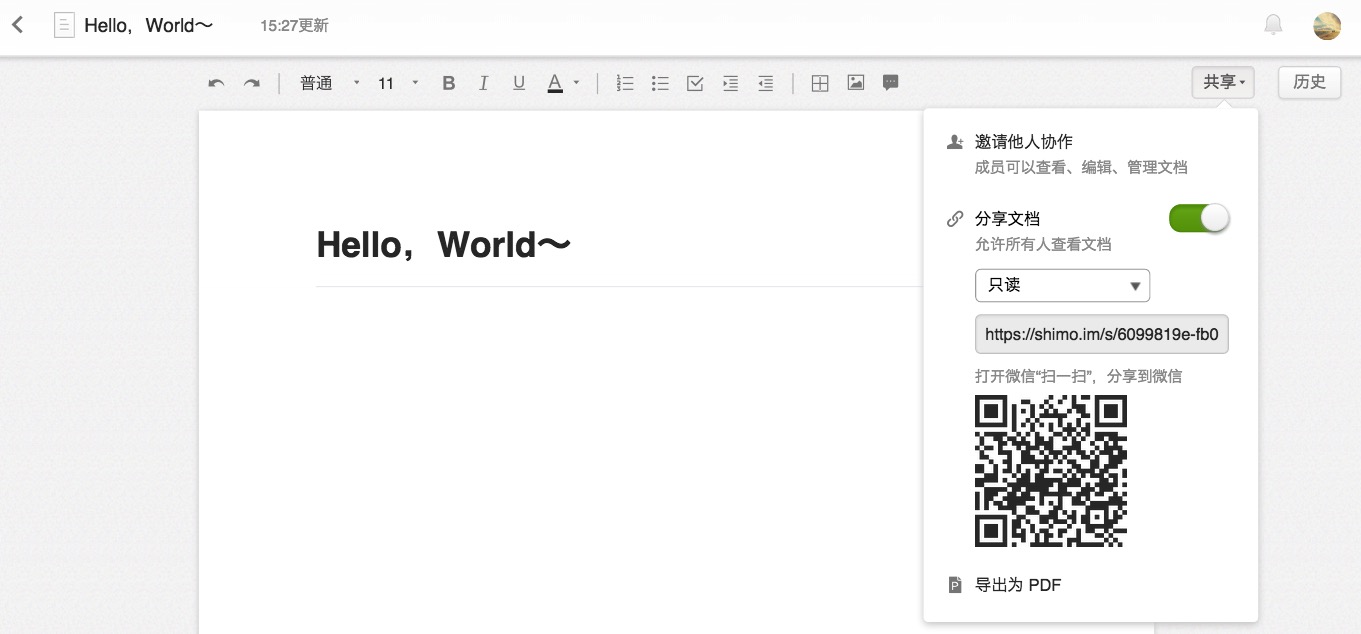1361x634 pixels.
Task: Turn off the 分享文档 switch
Action: (1199, 218)
